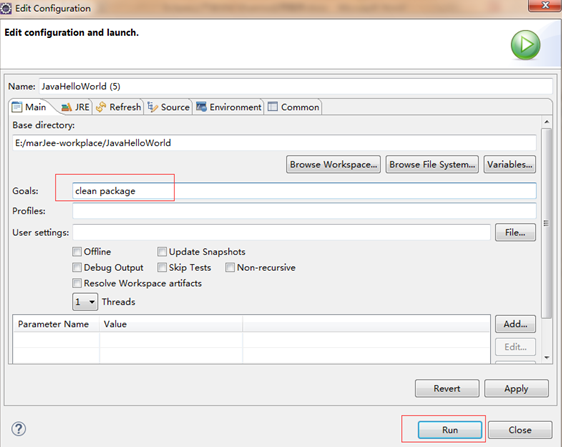Click the Profiles input field

tap(304, 211)
